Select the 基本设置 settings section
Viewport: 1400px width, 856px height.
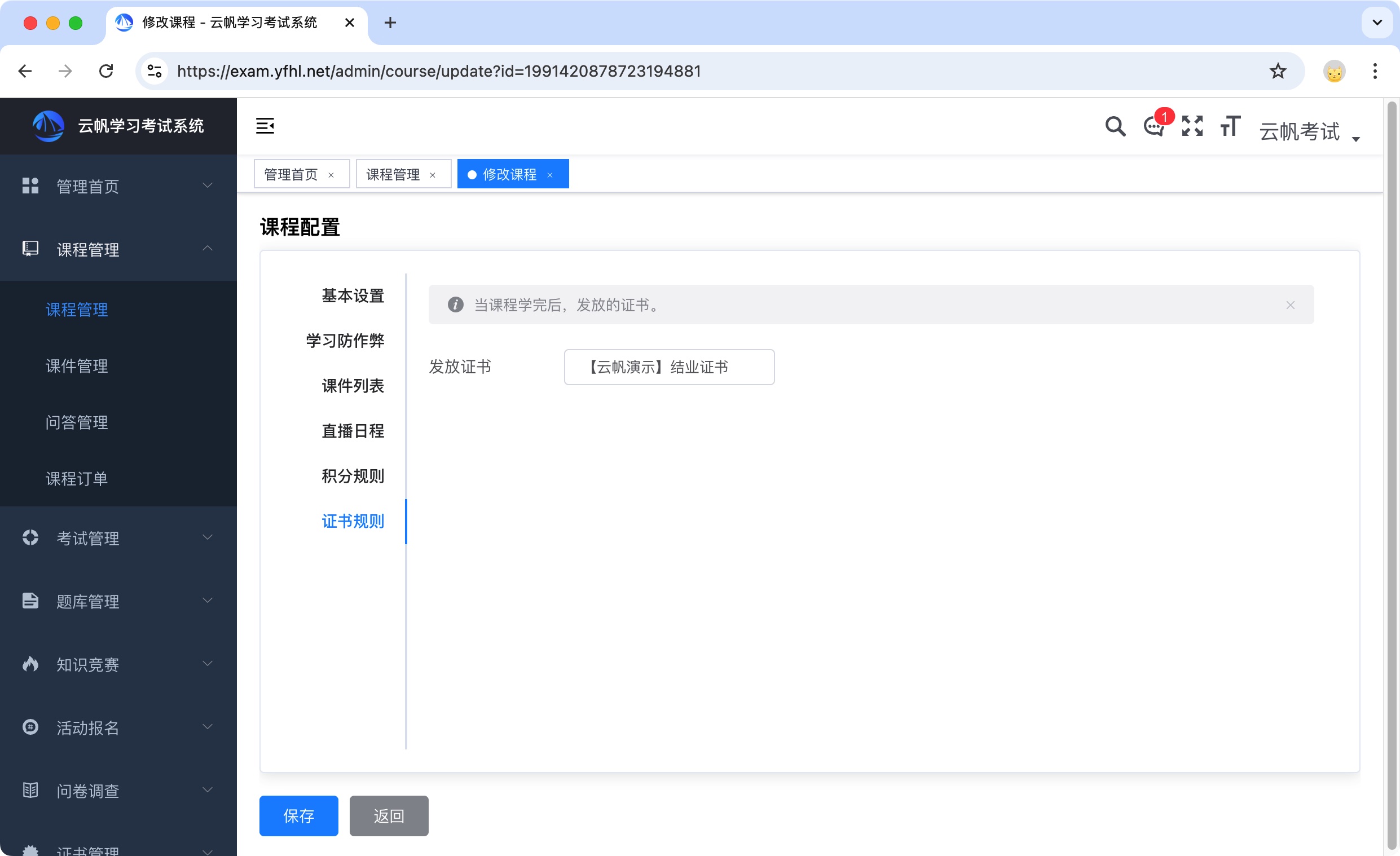(x=353, y=295)
